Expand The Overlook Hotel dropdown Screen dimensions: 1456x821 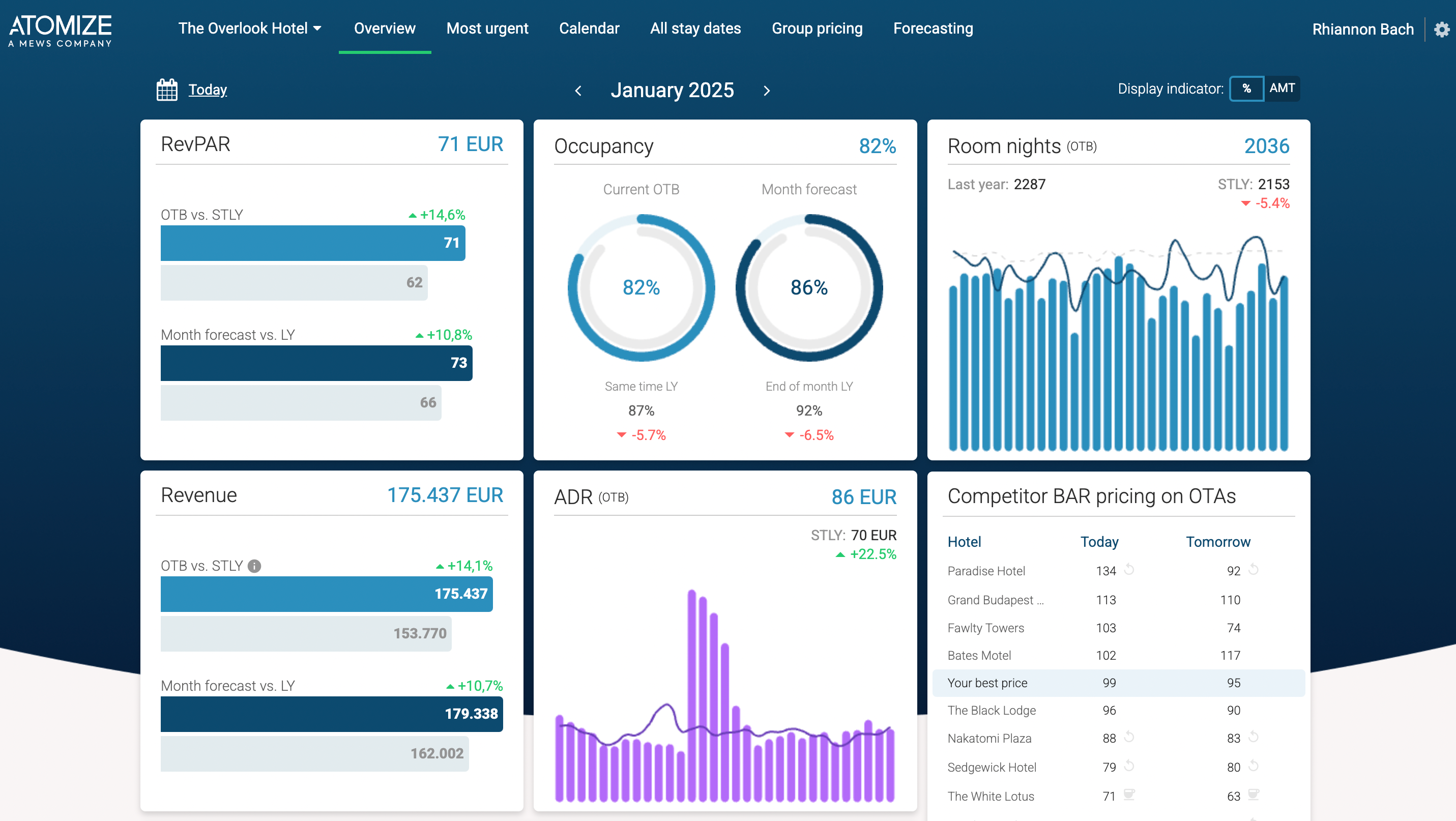249,28
